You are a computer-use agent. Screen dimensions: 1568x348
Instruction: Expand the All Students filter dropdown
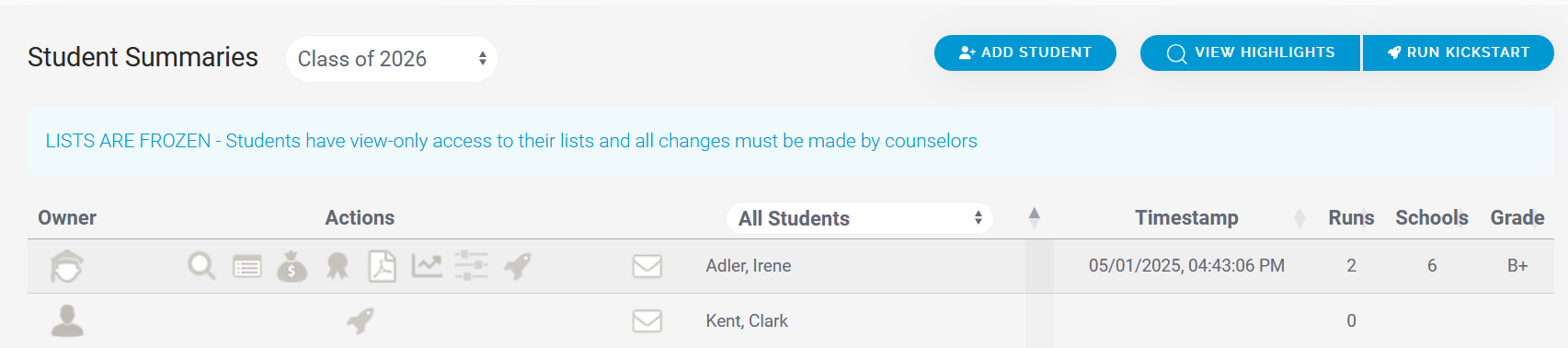(860, 218)
